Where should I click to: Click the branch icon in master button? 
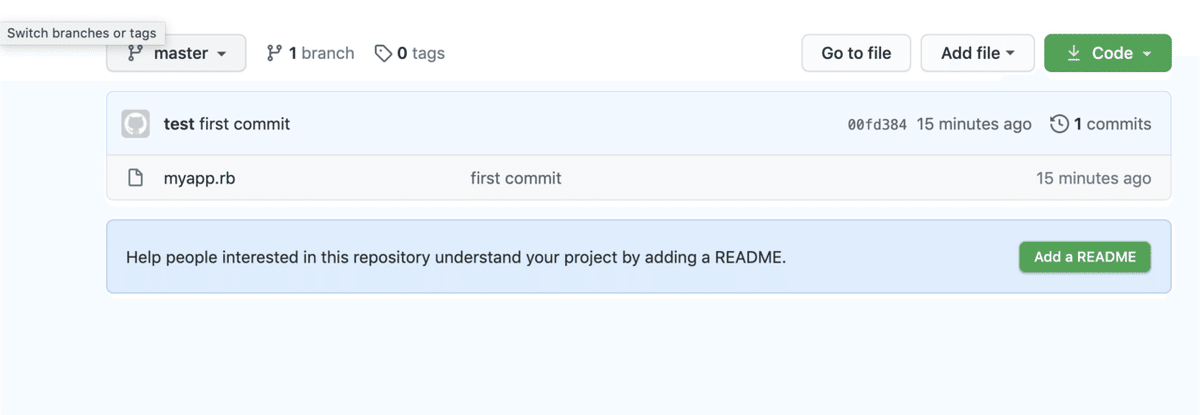135,53
